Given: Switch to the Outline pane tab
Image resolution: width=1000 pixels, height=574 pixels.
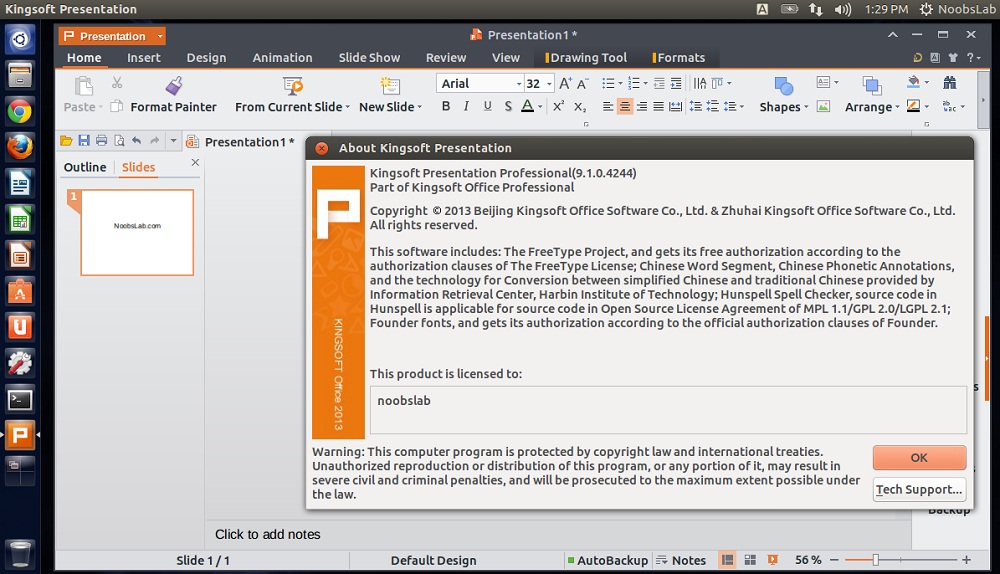Looking at the screenshot, I should (85, 167).
